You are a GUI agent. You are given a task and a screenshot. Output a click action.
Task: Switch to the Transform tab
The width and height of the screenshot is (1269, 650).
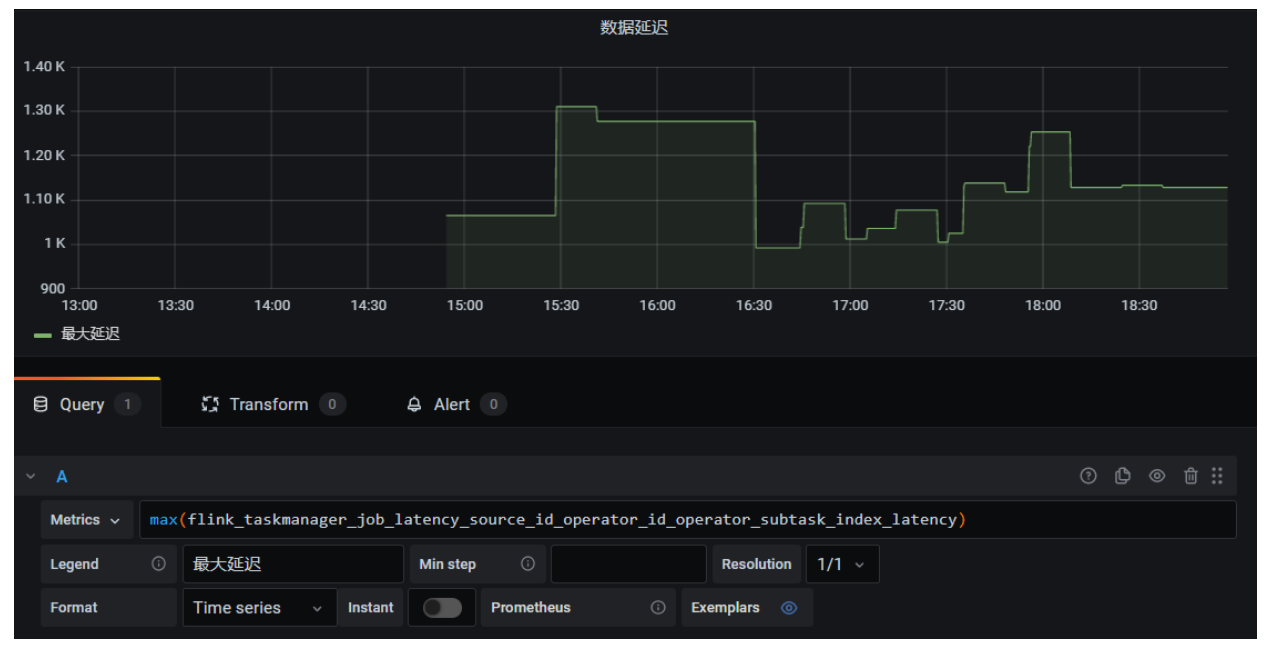(x=268, y=404)
